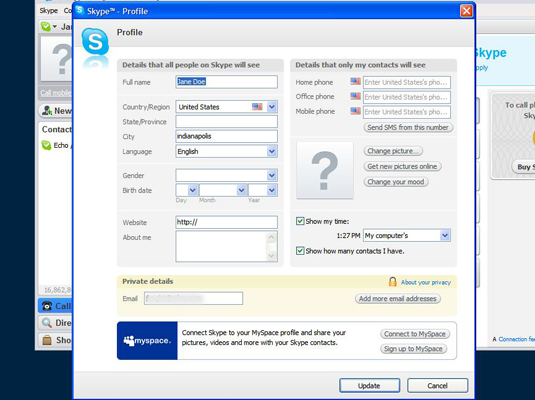Open the birth Day dropdown
This screenshot has width=535, height=400.
(192, 190)
